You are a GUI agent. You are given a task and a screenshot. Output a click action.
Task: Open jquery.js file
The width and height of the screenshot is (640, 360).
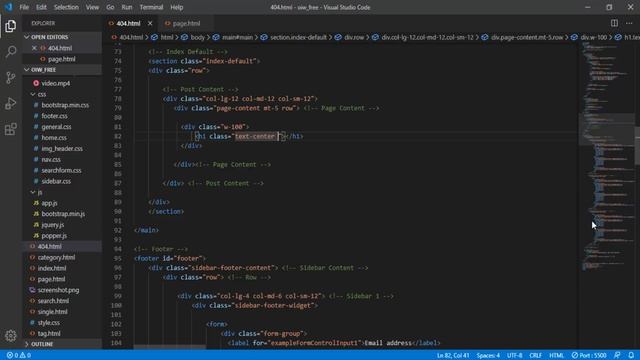[62, 225]
